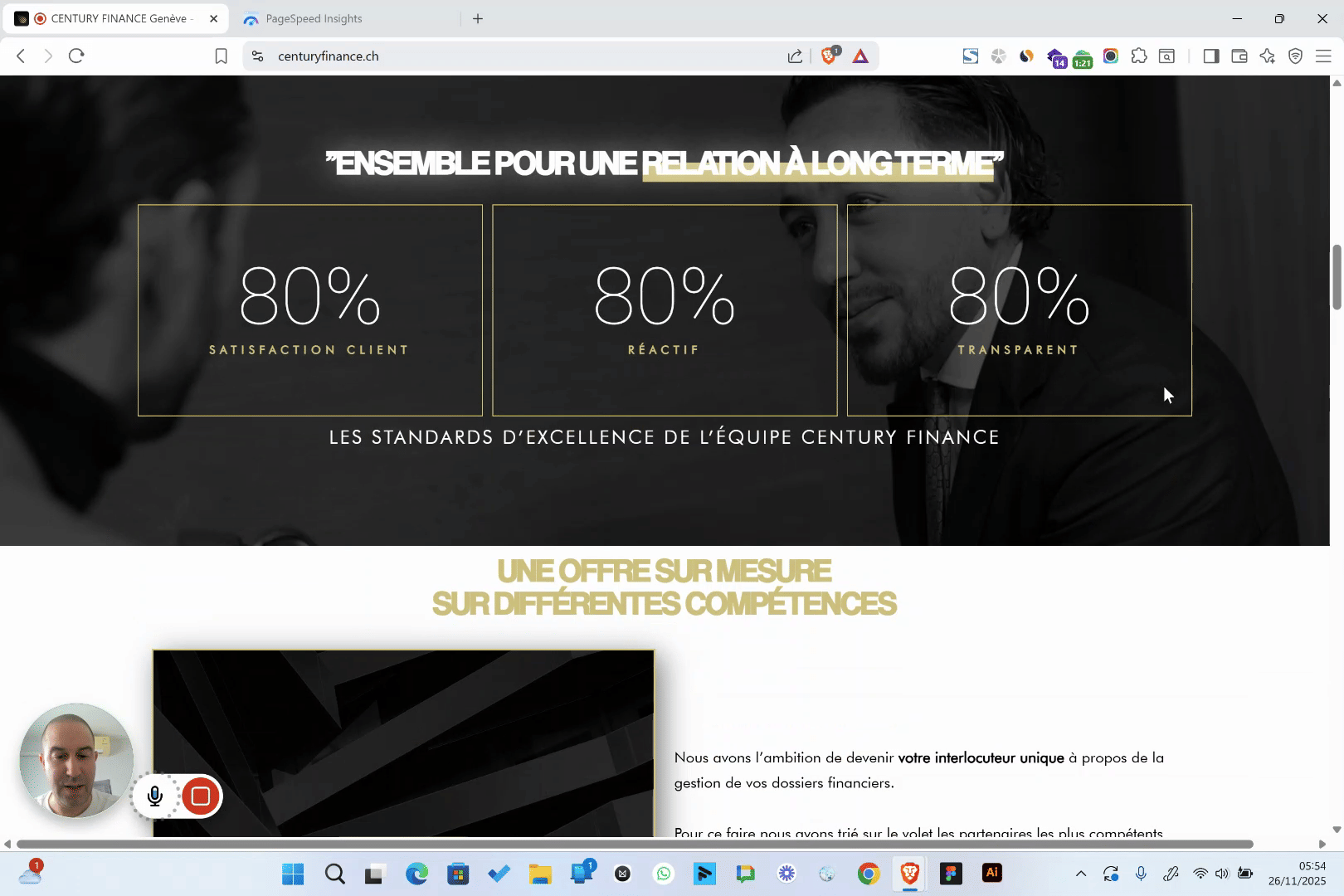Screen dimensions: 1344x896
Task: Open Leo AI sparkle icon
Action: [1267, 56]
